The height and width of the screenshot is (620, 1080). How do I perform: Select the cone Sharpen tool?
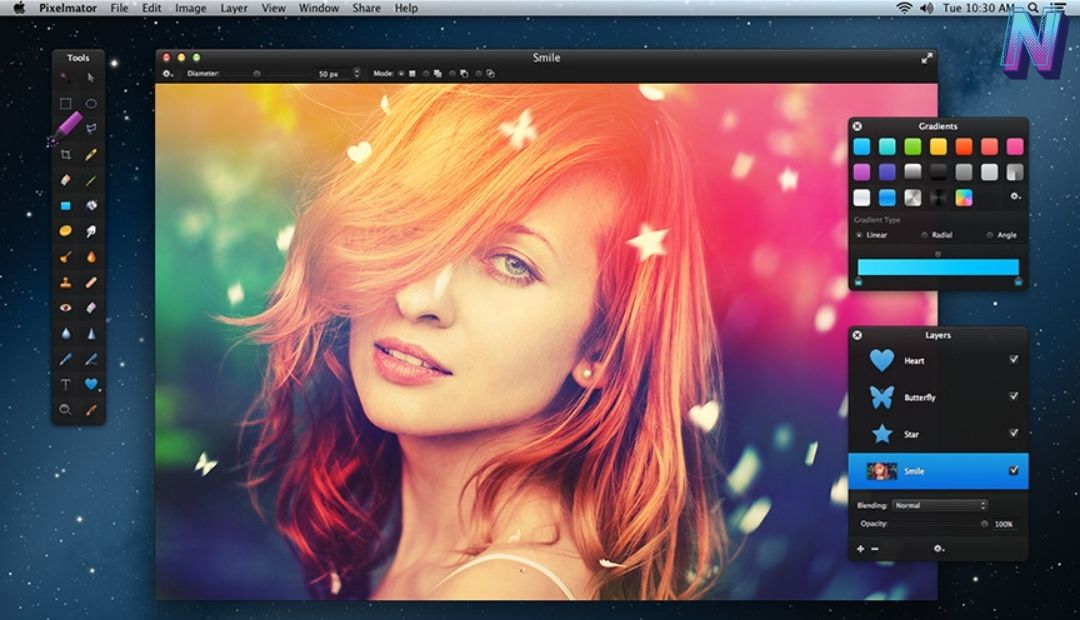tap(91, 333)
